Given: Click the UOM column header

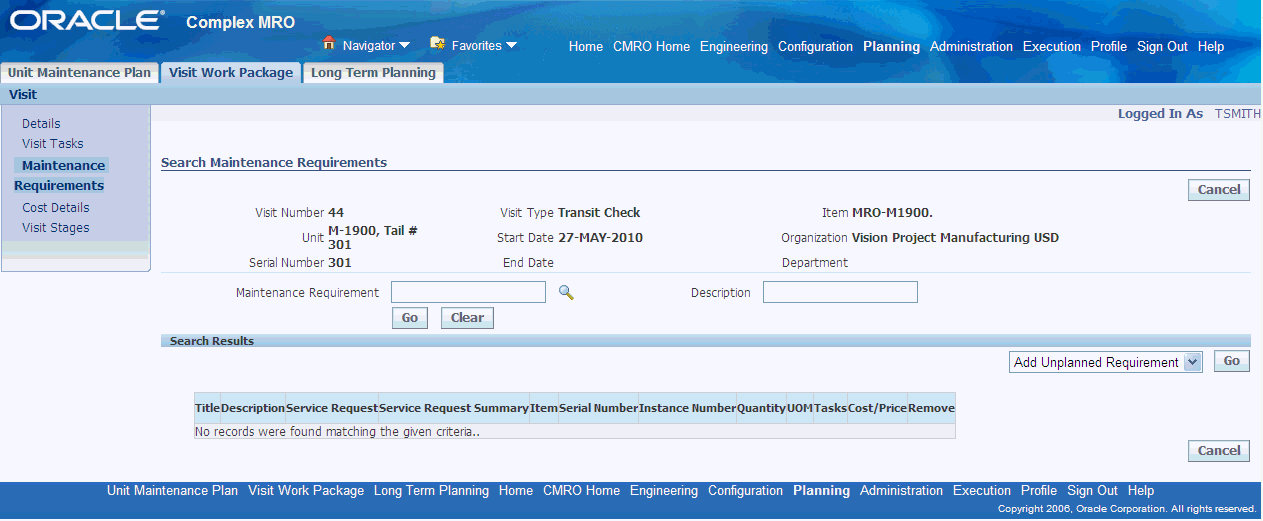Looking at the screenshot, I should click(x=800, y=408).
